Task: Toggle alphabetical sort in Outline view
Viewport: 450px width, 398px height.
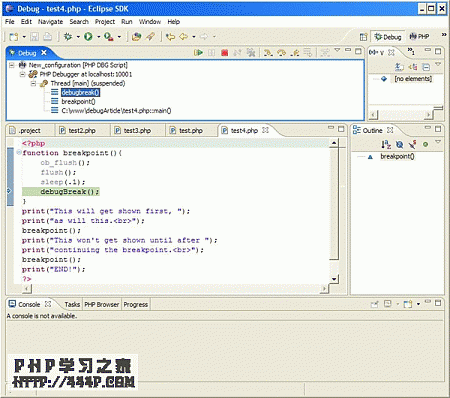Action: (386, 144)
